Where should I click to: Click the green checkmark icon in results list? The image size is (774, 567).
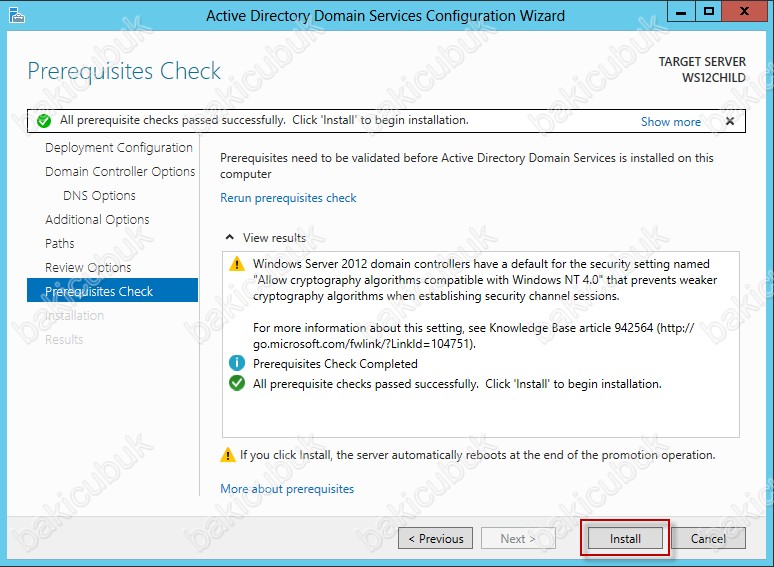click(x=237, y=383)
